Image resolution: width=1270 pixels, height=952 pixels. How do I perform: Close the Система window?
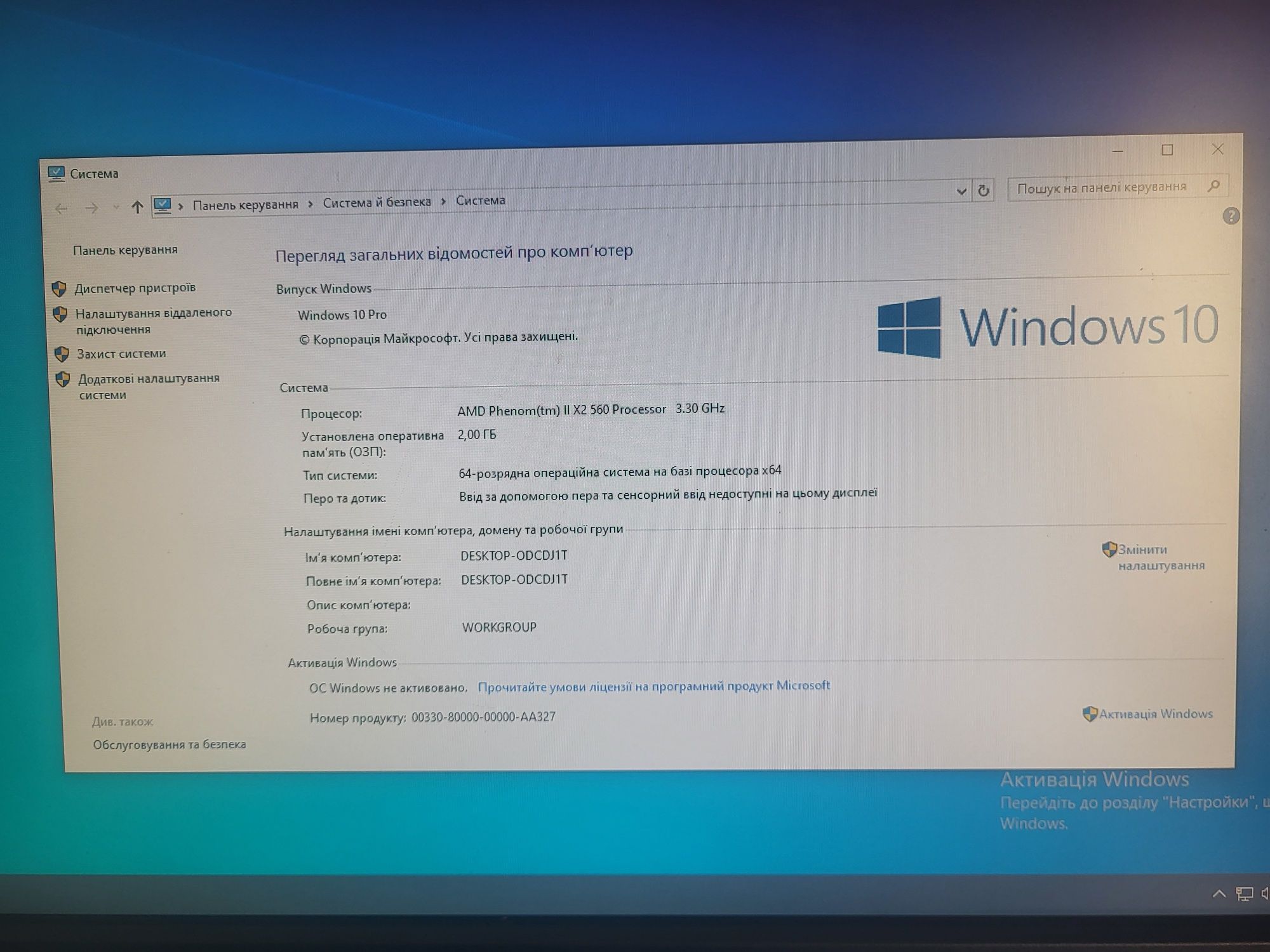(x=1217, y=149)
